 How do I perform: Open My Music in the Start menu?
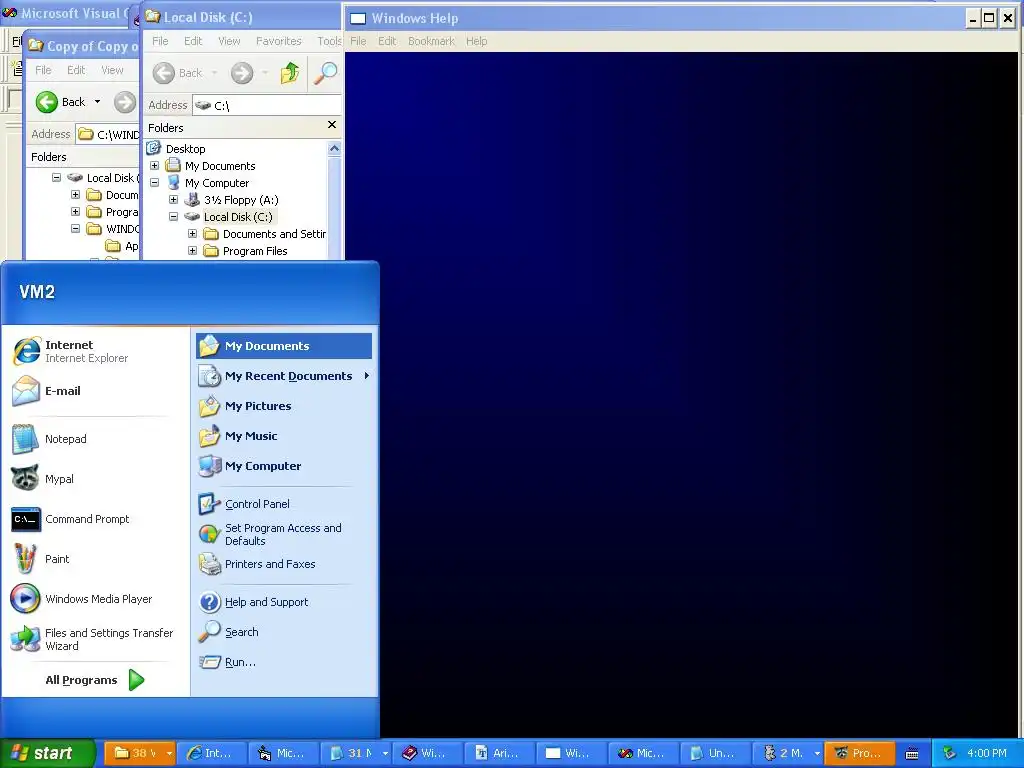click(x=283, y=436)
